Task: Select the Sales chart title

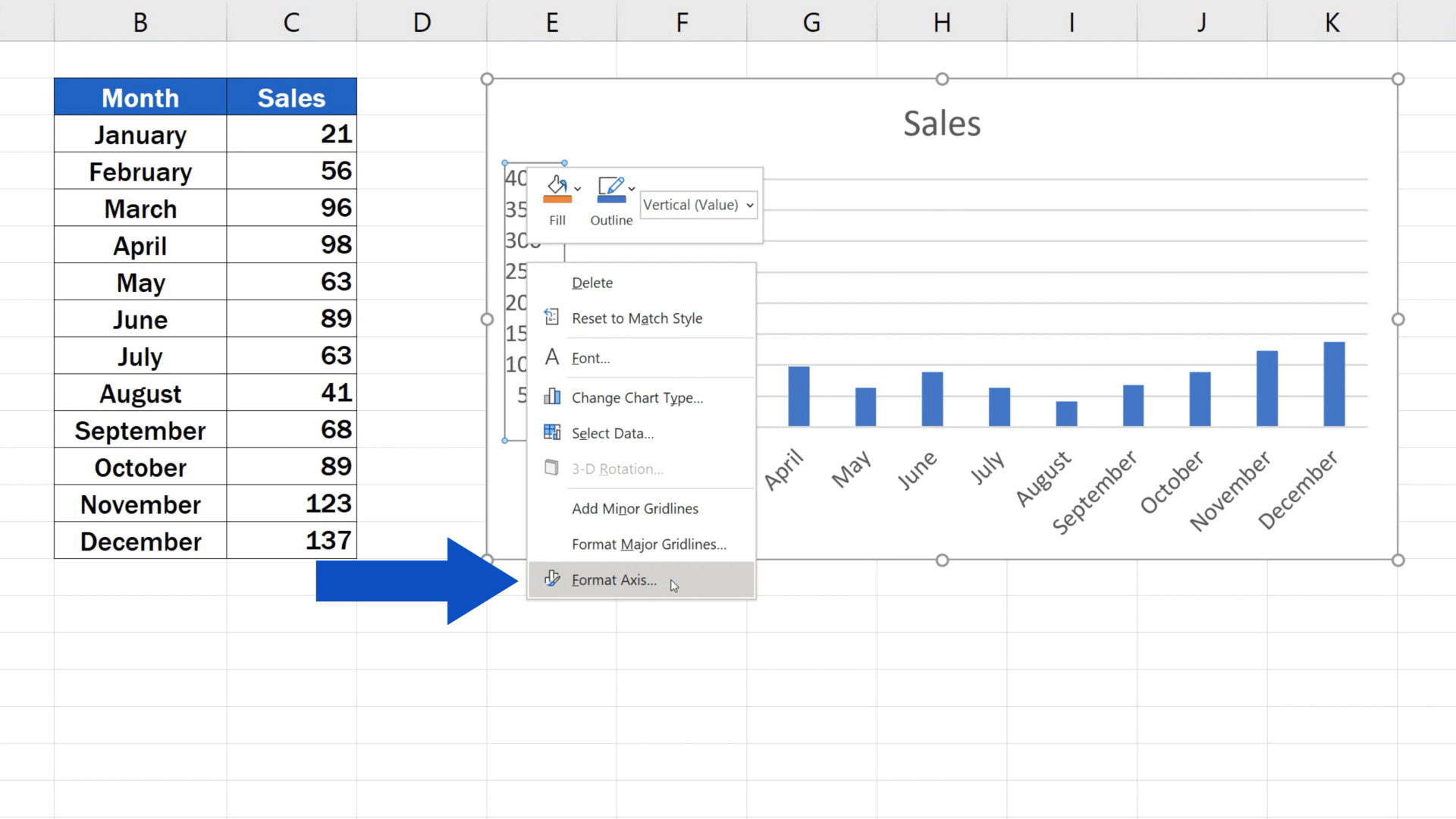Action: point(942,122)
